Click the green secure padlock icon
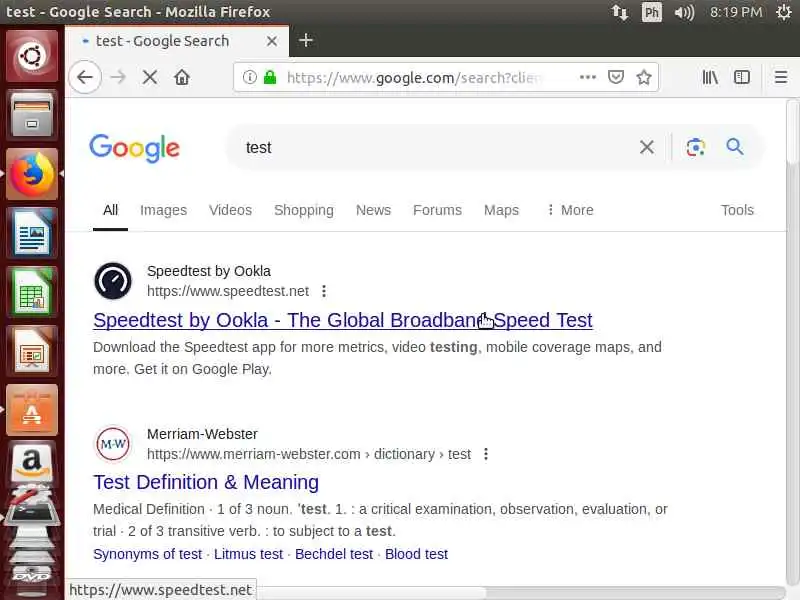This screenshot has height=600, width=800. pyautogui.click(x=270, y=78)
